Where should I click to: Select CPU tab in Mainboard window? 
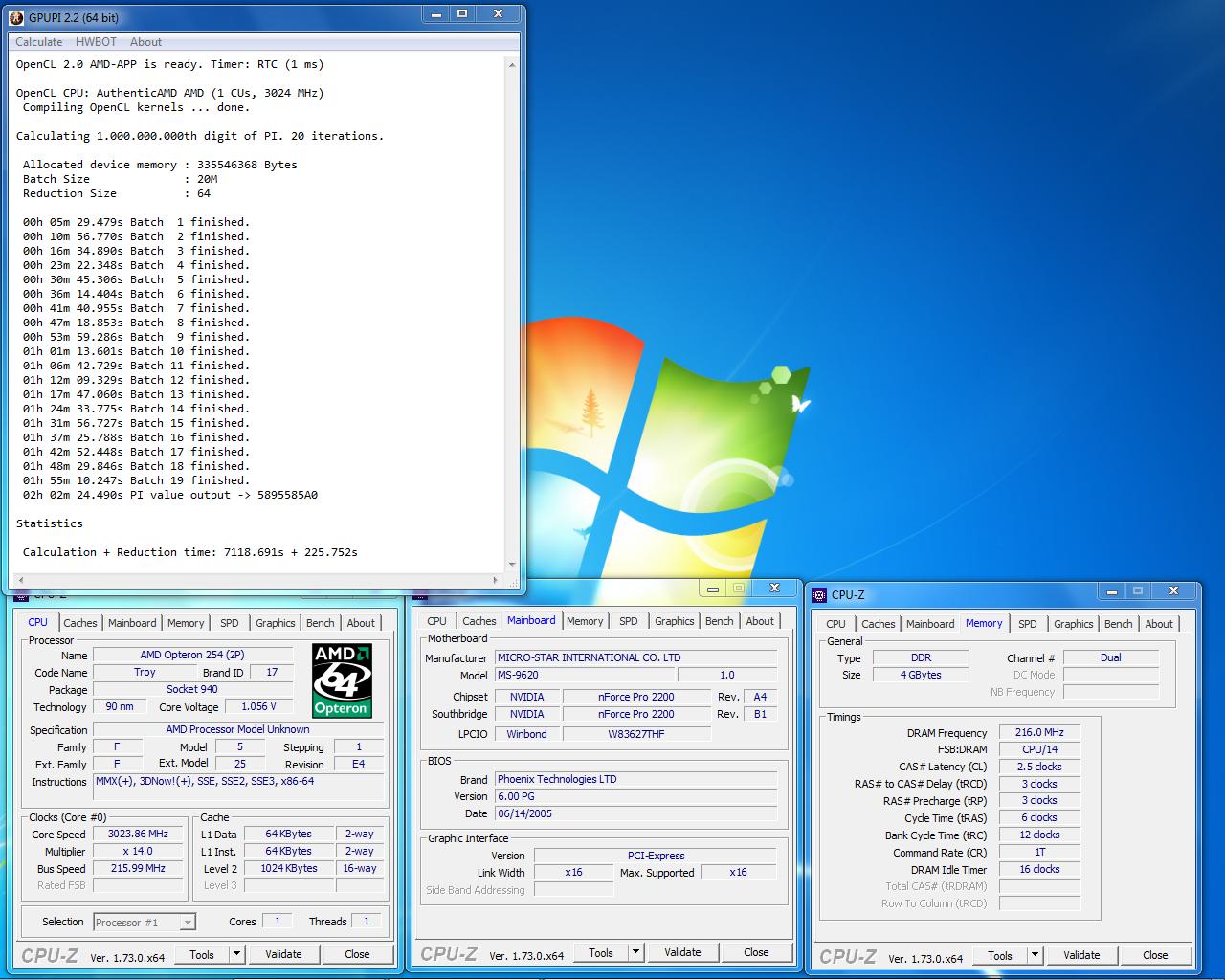tap(437, 621)
